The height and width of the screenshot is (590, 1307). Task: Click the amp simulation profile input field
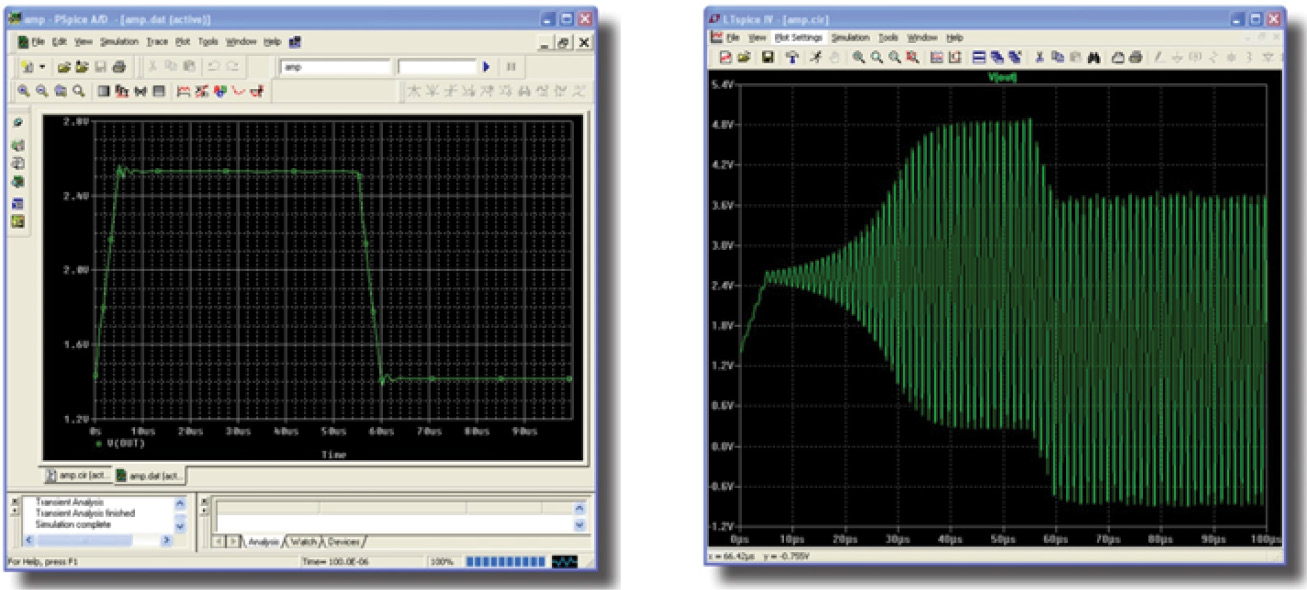click(x=335, y=67)
